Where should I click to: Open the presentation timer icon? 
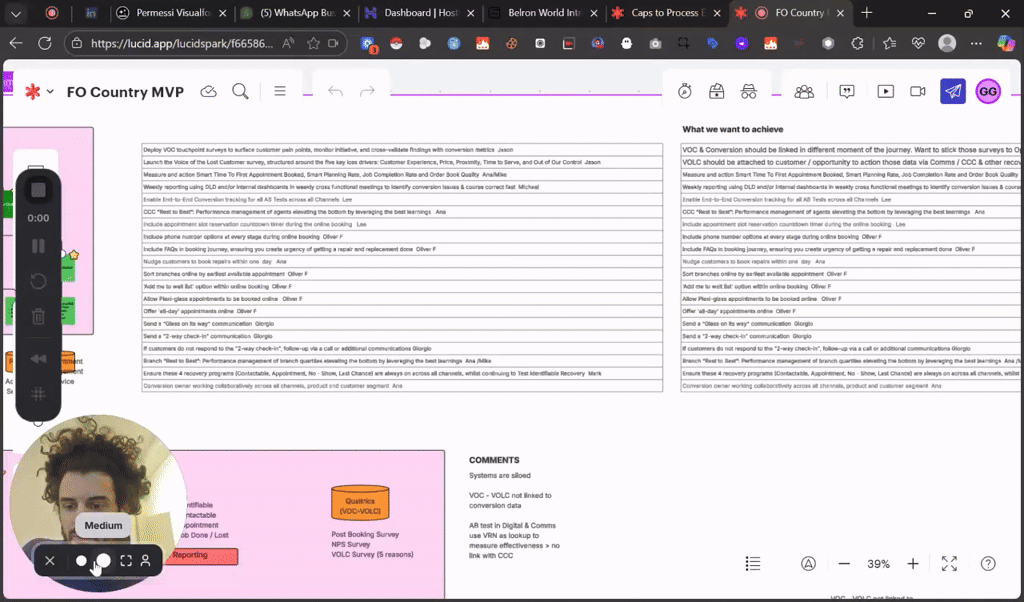(x=684, y=91)
